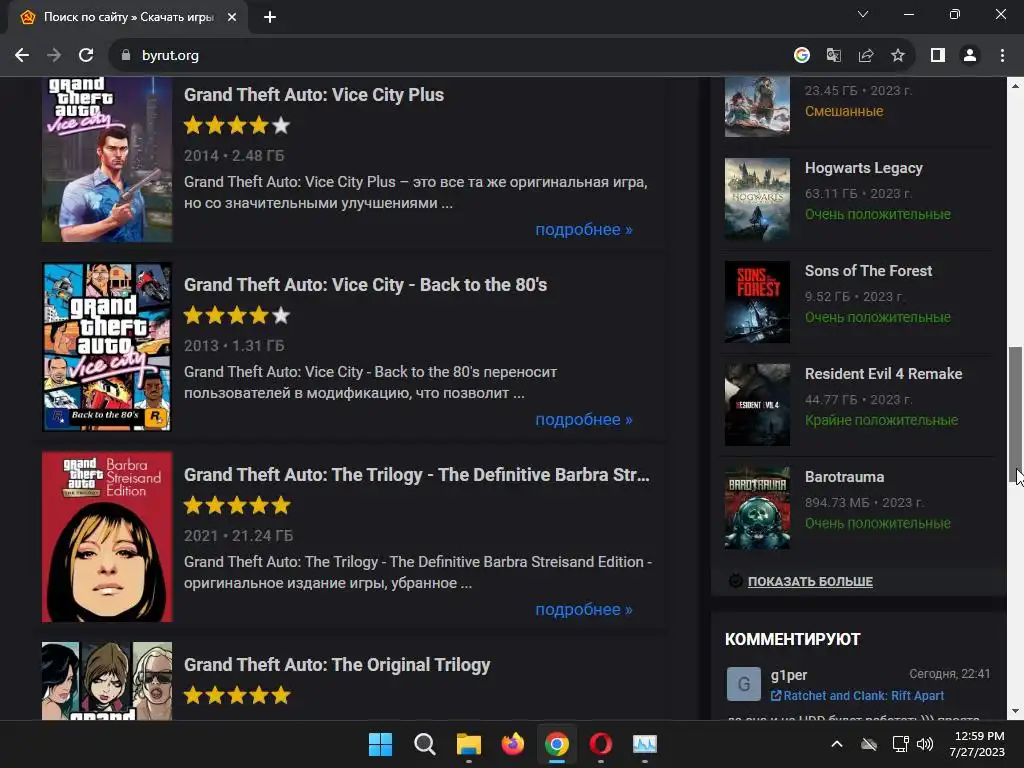Switch to the Поиск по сайту tab
The image size is (1024, 768).
129,17
